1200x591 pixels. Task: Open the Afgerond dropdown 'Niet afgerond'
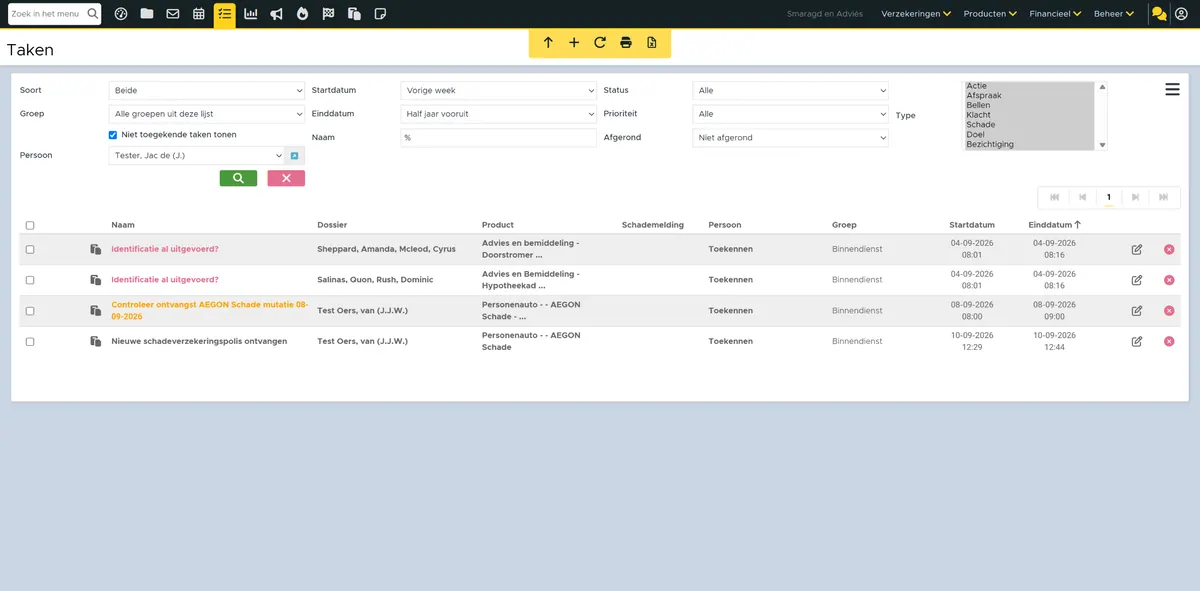[790, 138]
